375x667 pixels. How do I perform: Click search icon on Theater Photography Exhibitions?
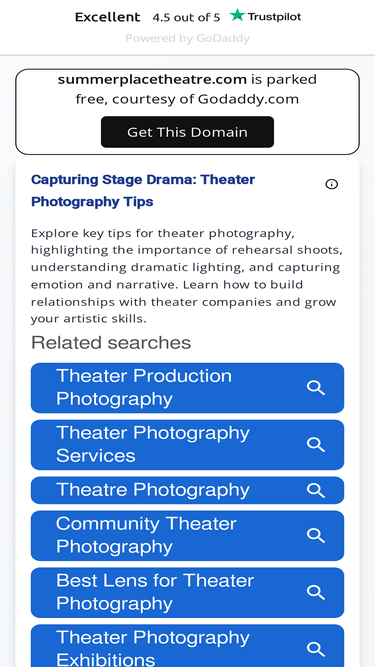coord(316,650)
